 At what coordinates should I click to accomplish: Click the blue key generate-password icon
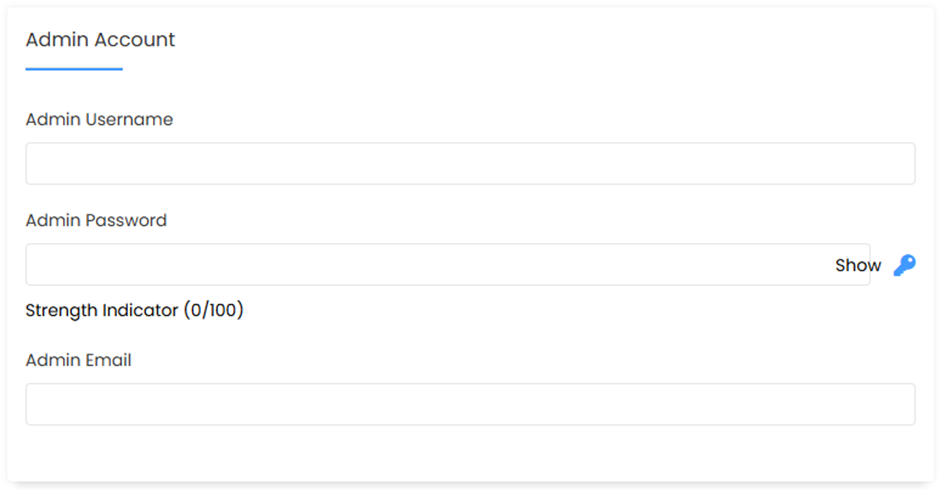tap(905, 264)
